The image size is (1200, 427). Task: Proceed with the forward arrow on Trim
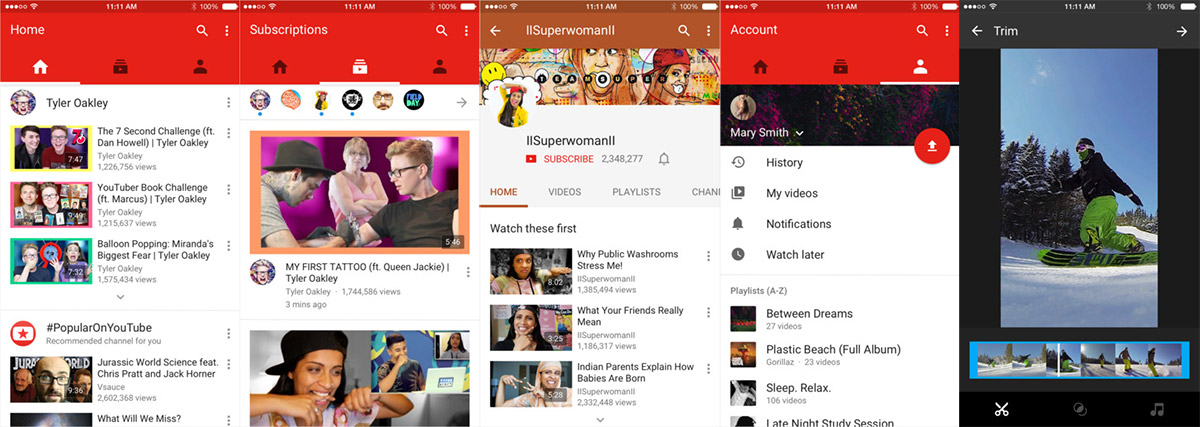pos(1181,31)
